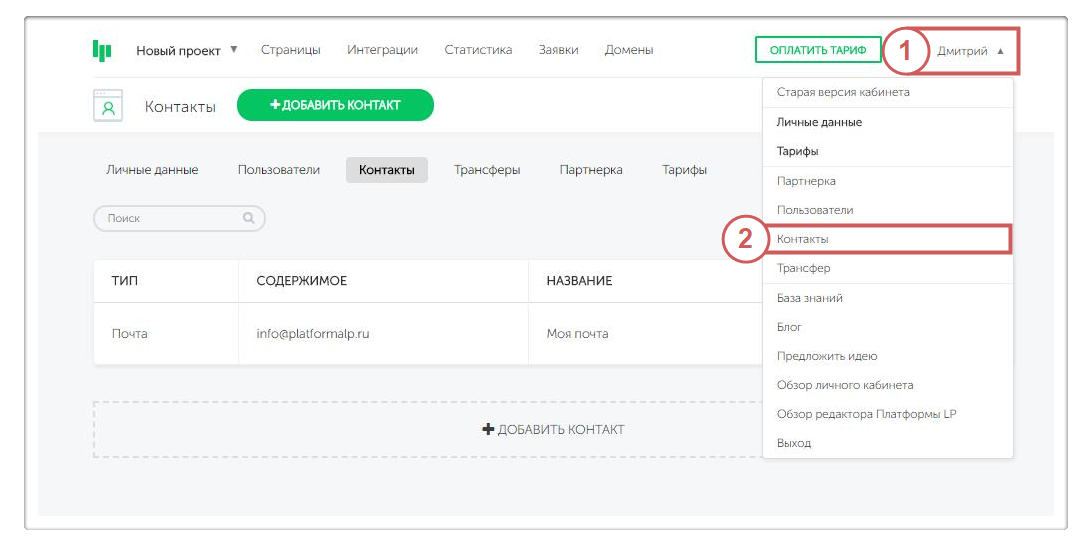
Task: Open the Страницы navigation item
Action: click(291, 50)
